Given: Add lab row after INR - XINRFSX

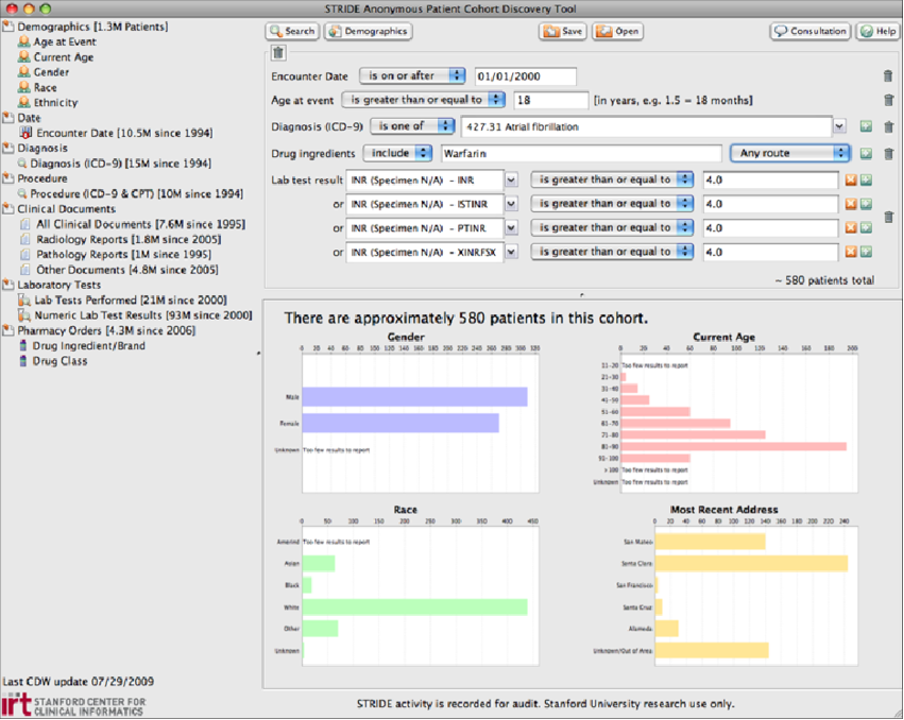Looking at the screenshot, I should click(866, 252).
